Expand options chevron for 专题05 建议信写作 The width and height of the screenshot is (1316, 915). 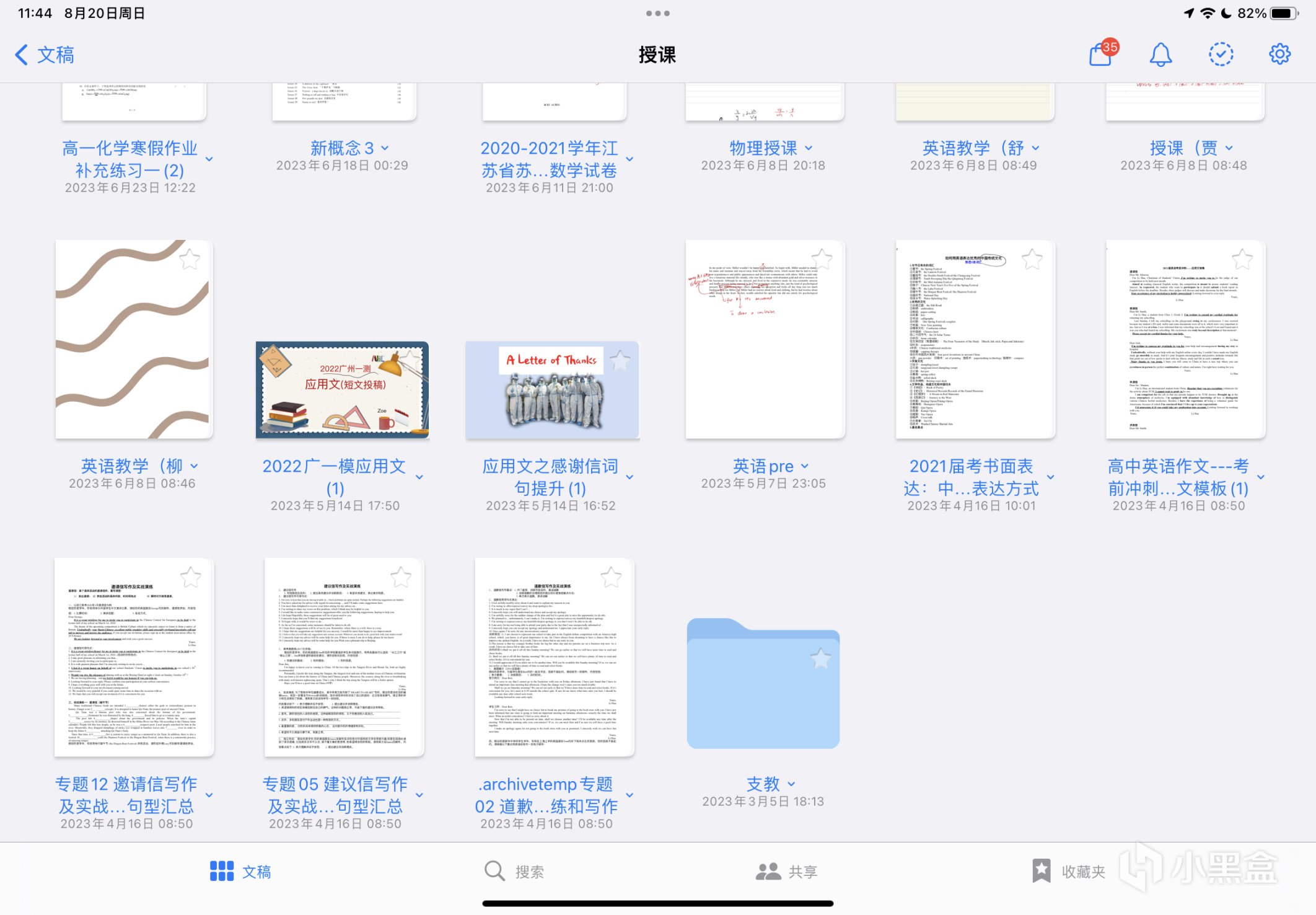pos(419,795)
